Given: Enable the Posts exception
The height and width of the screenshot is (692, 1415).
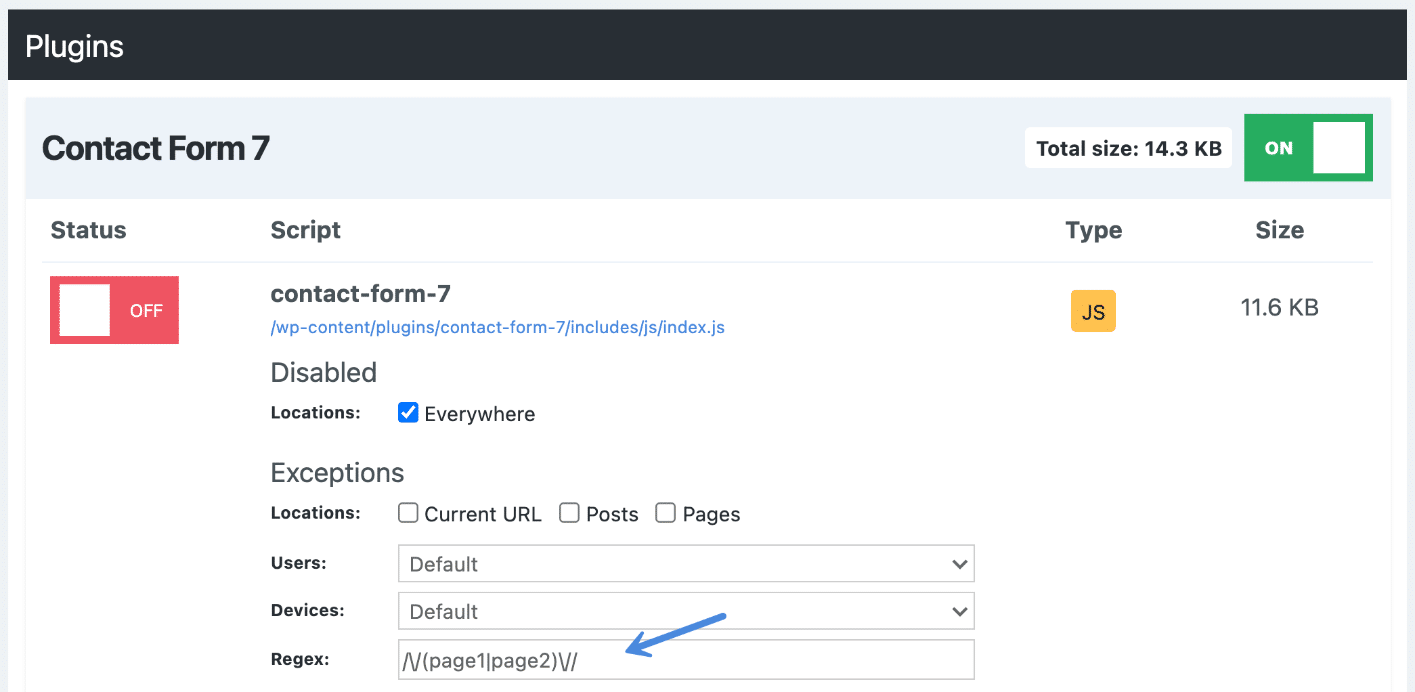Looking at the screenshot, I should (569, 513).
